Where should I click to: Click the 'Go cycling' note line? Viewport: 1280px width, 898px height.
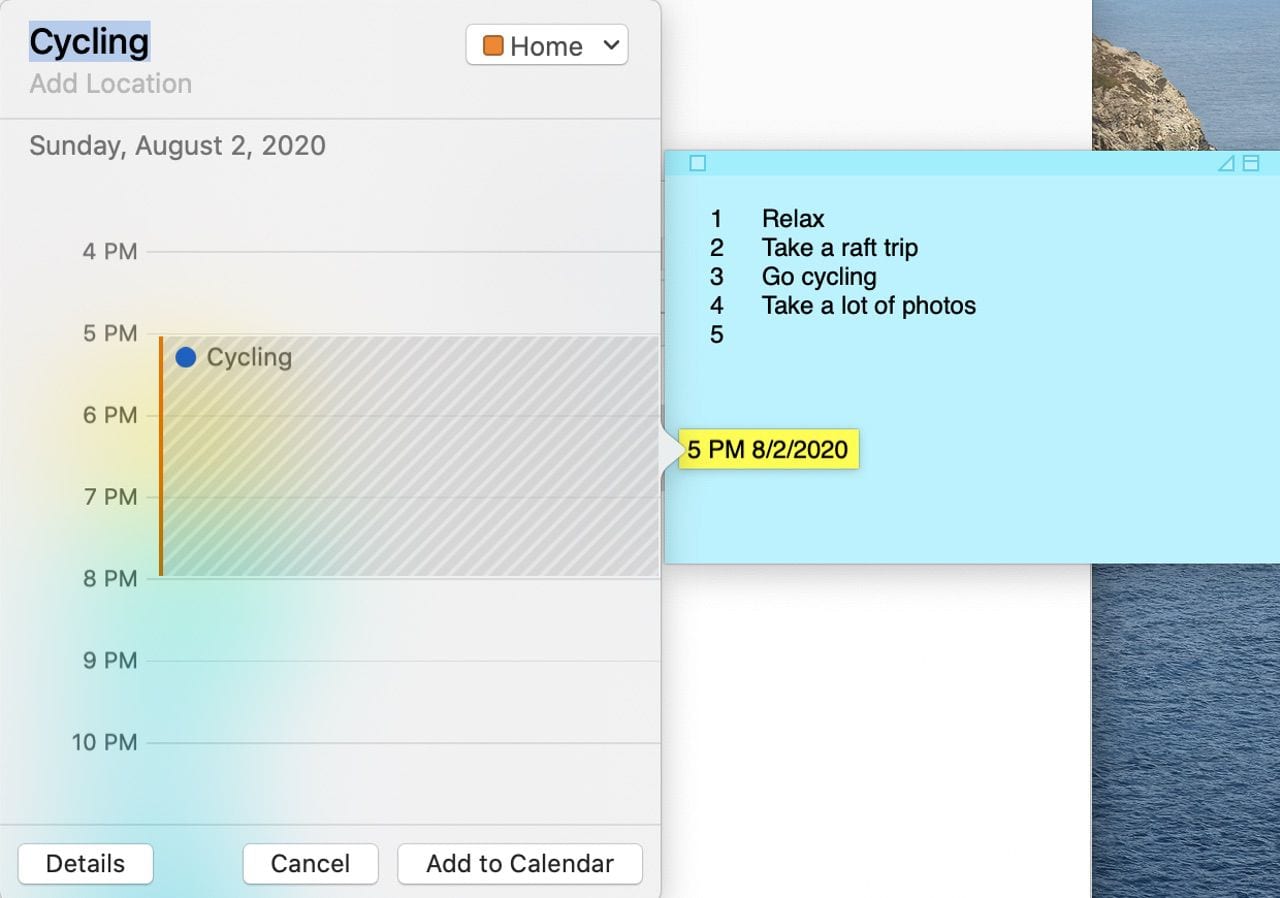pos(819,277)
